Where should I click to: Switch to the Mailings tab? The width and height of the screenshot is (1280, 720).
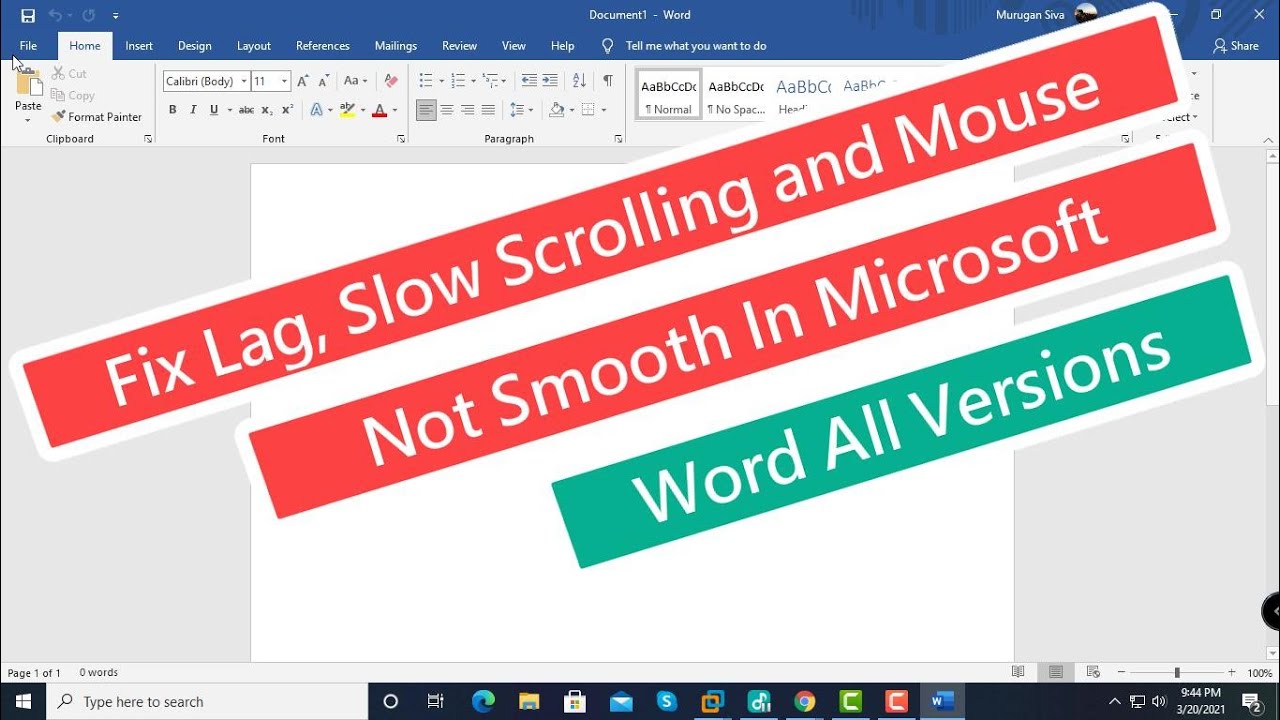pyautogui.click(x=396, y=46)
